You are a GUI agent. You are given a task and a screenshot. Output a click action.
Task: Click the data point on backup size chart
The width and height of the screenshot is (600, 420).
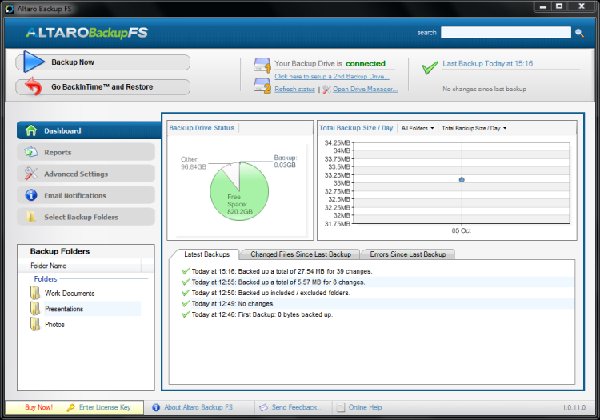tap(461, 179)
